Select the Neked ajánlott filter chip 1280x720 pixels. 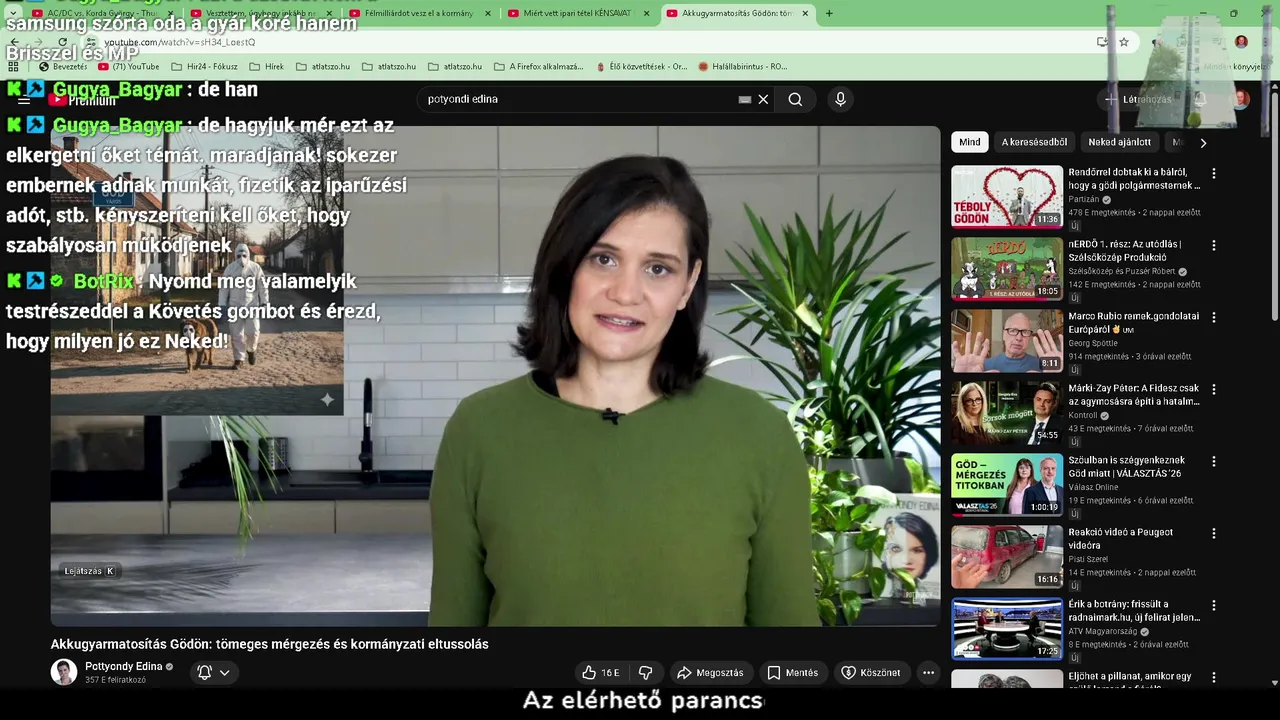1119,142
